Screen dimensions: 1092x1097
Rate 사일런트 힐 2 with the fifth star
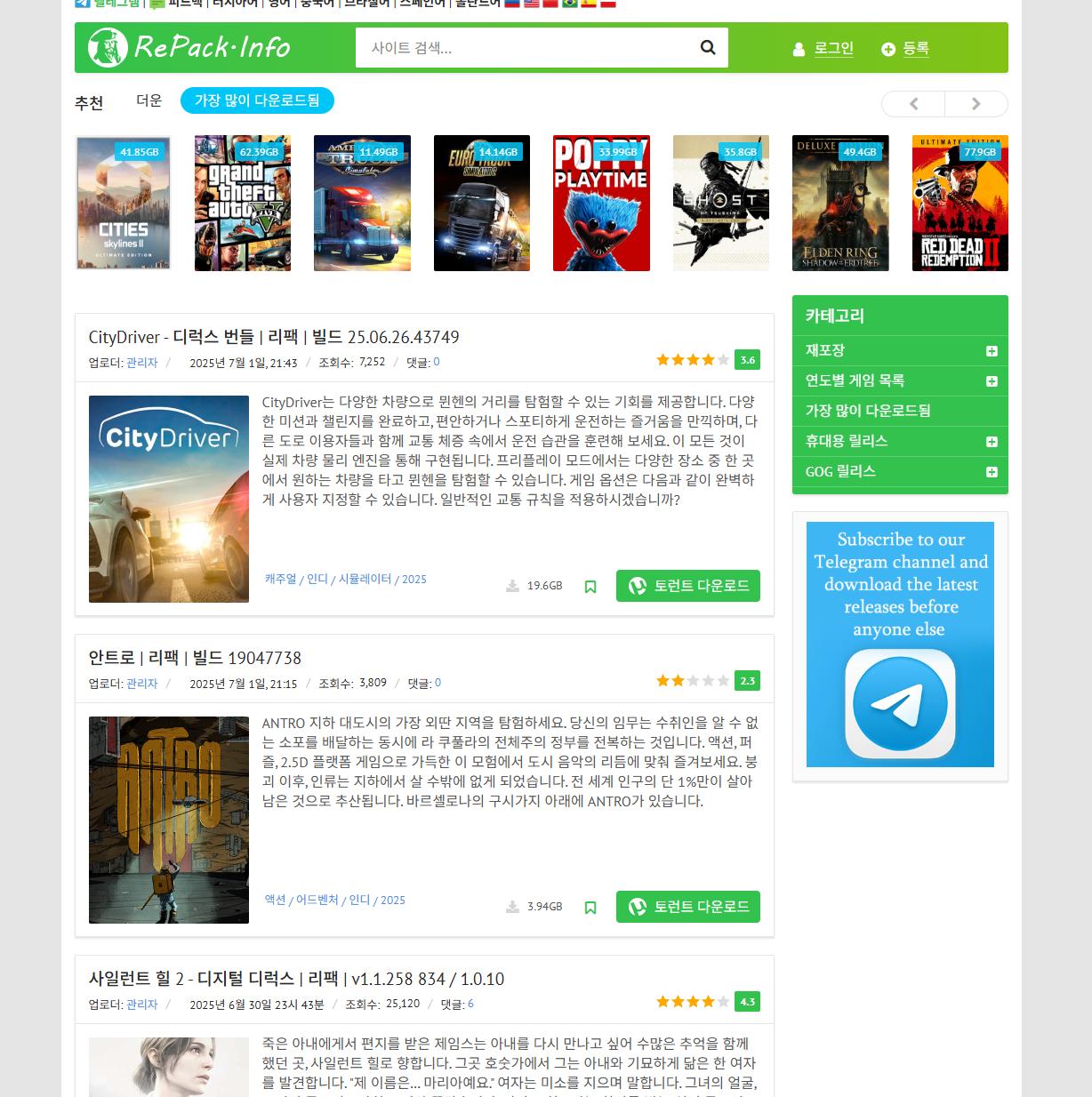[723, 1002]
